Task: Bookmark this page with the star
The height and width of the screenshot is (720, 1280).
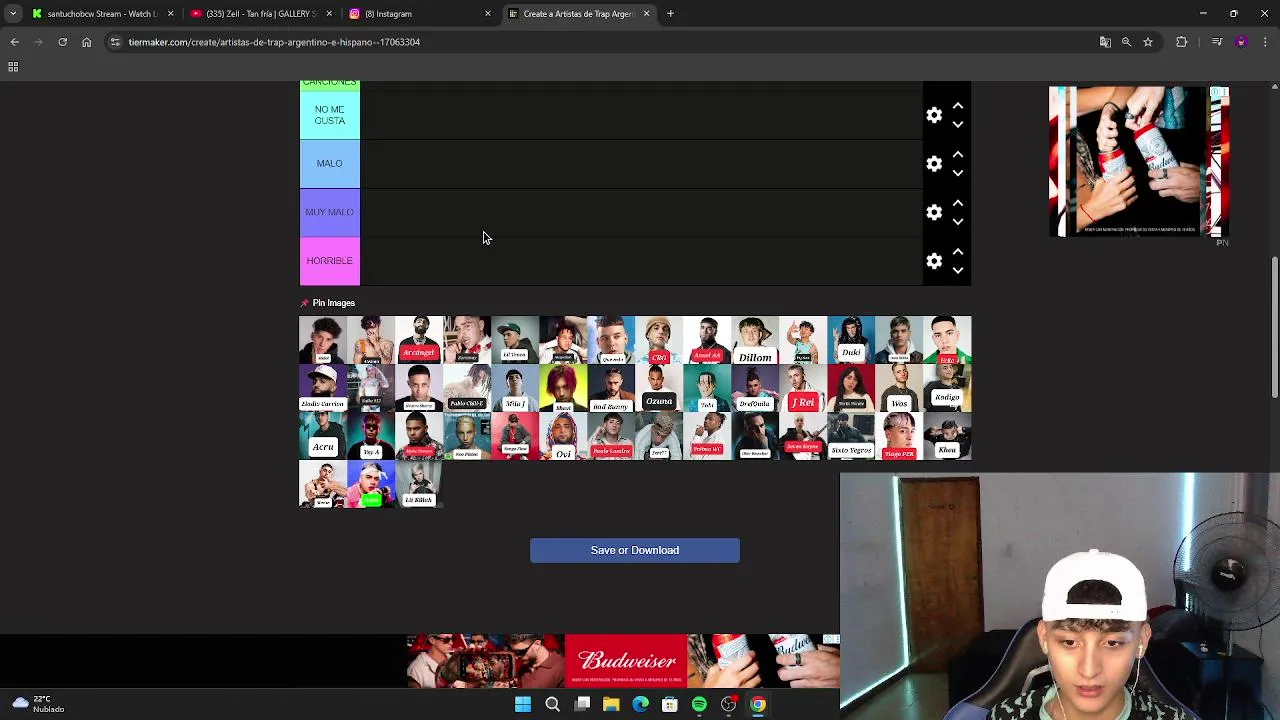Action: (1148, 42)
